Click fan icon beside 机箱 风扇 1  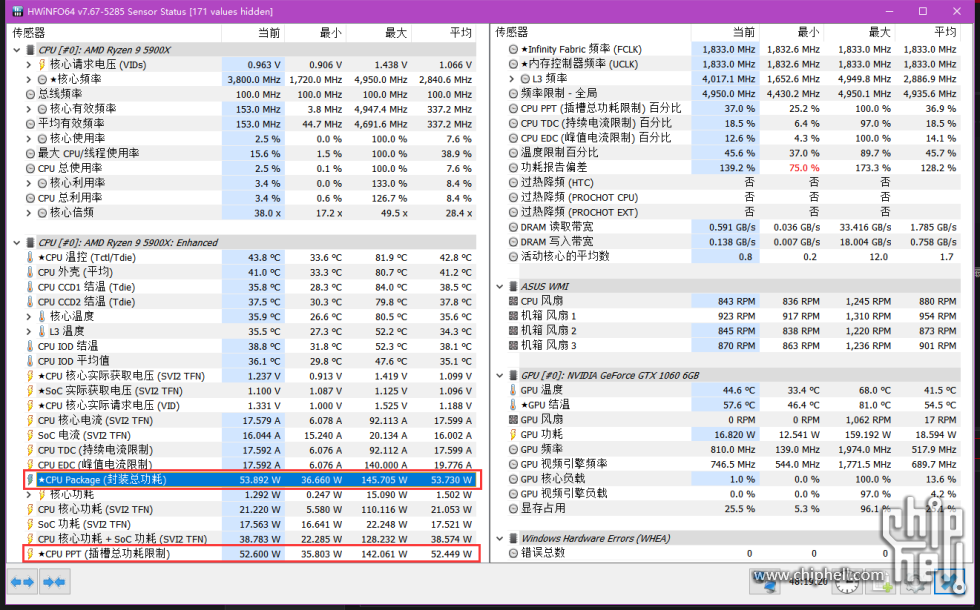(x=513, y=316)
